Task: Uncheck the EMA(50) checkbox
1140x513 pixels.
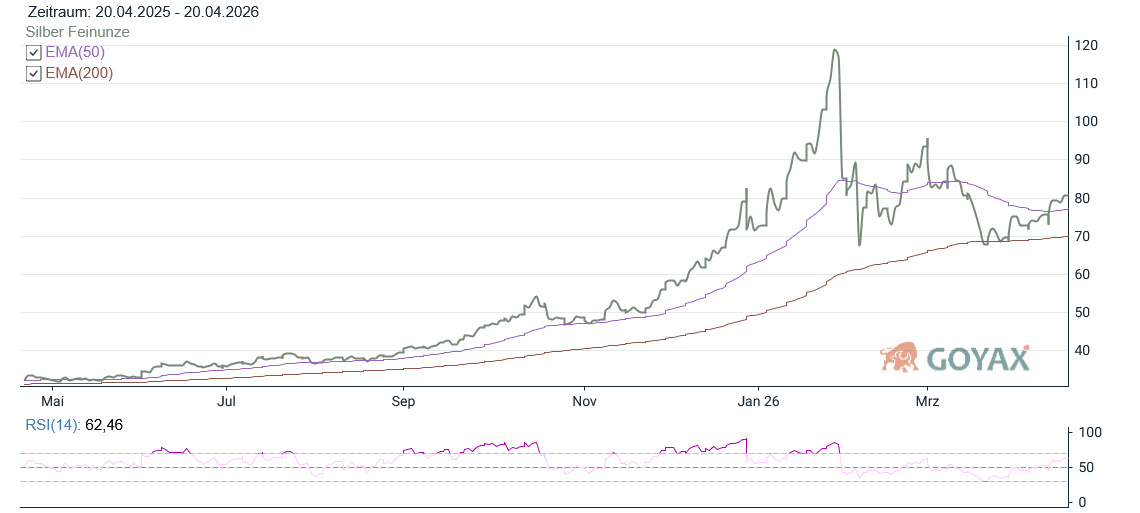Action: [x=33, y=53]
